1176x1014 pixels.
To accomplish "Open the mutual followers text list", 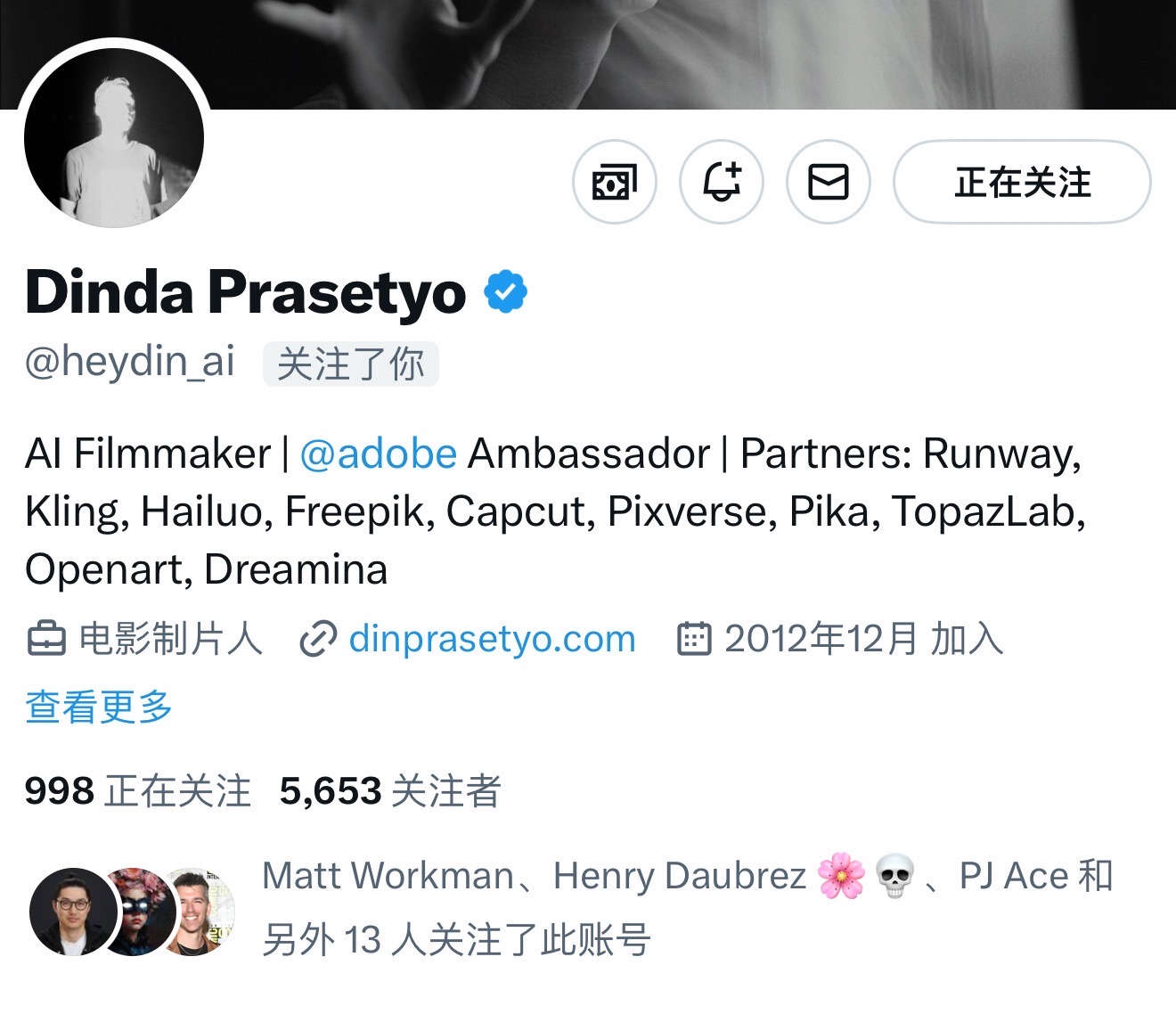I will pos(688,908).
